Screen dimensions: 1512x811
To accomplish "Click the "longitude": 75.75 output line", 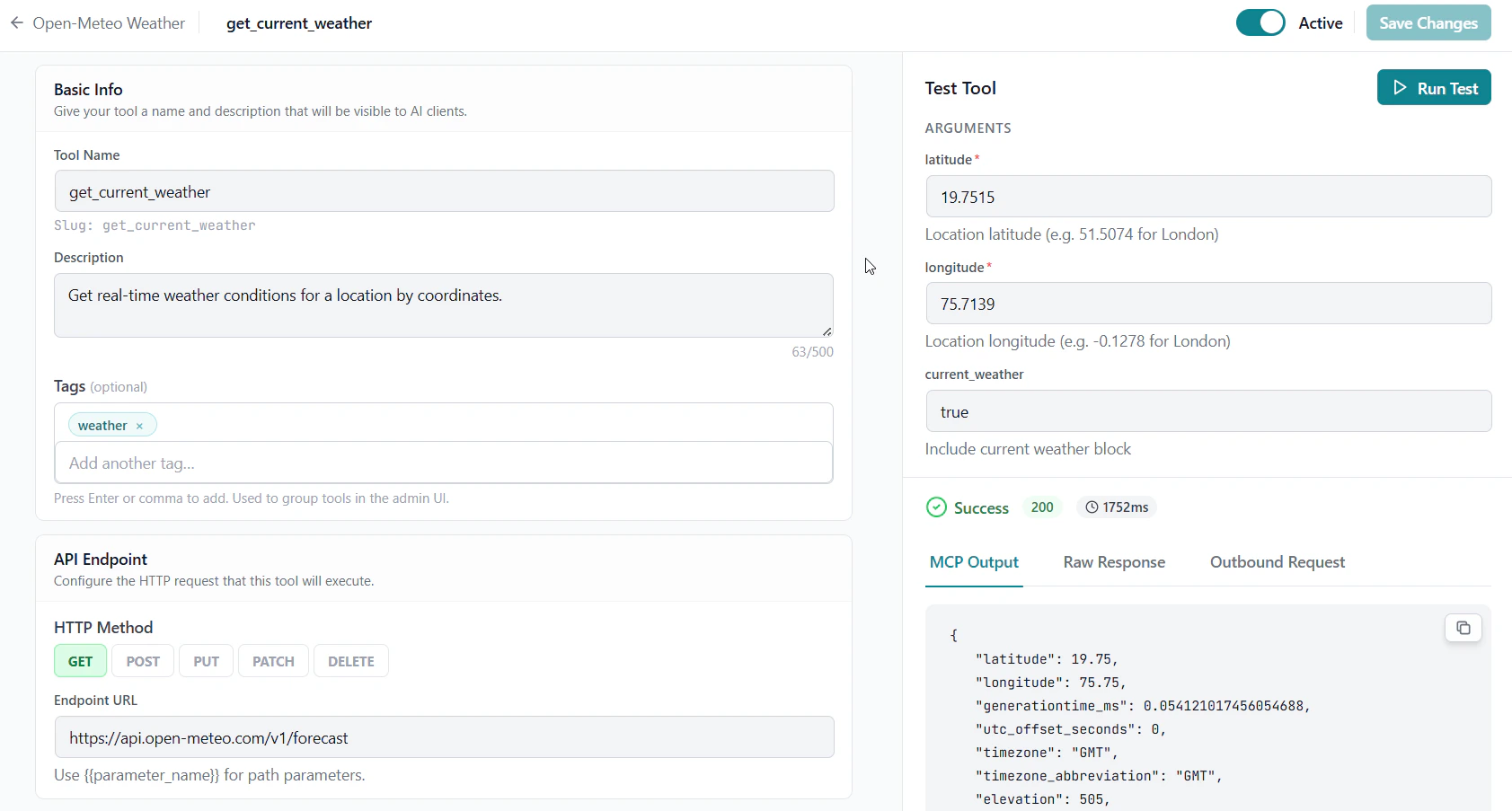I will [1051, 683].
